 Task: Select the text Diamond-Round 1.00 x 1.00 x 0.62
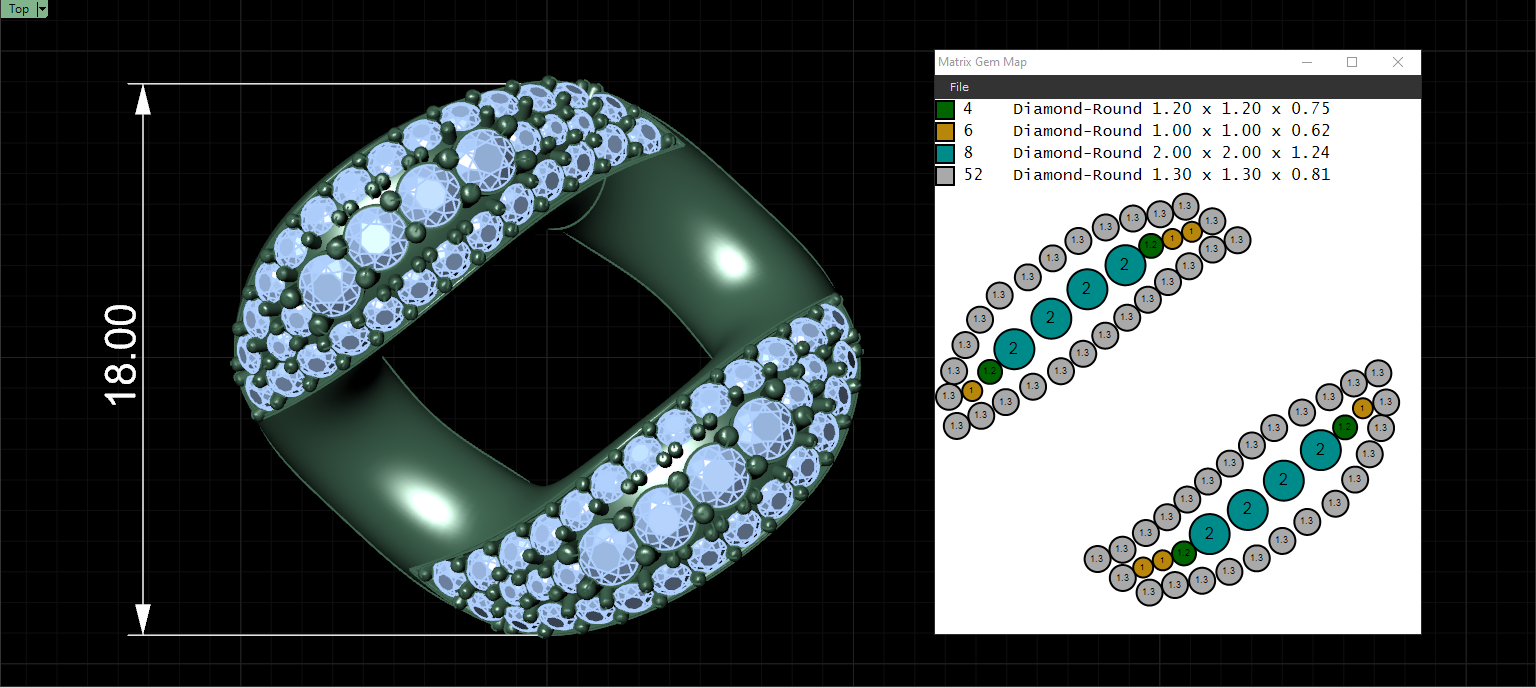tap(1171, 130)
